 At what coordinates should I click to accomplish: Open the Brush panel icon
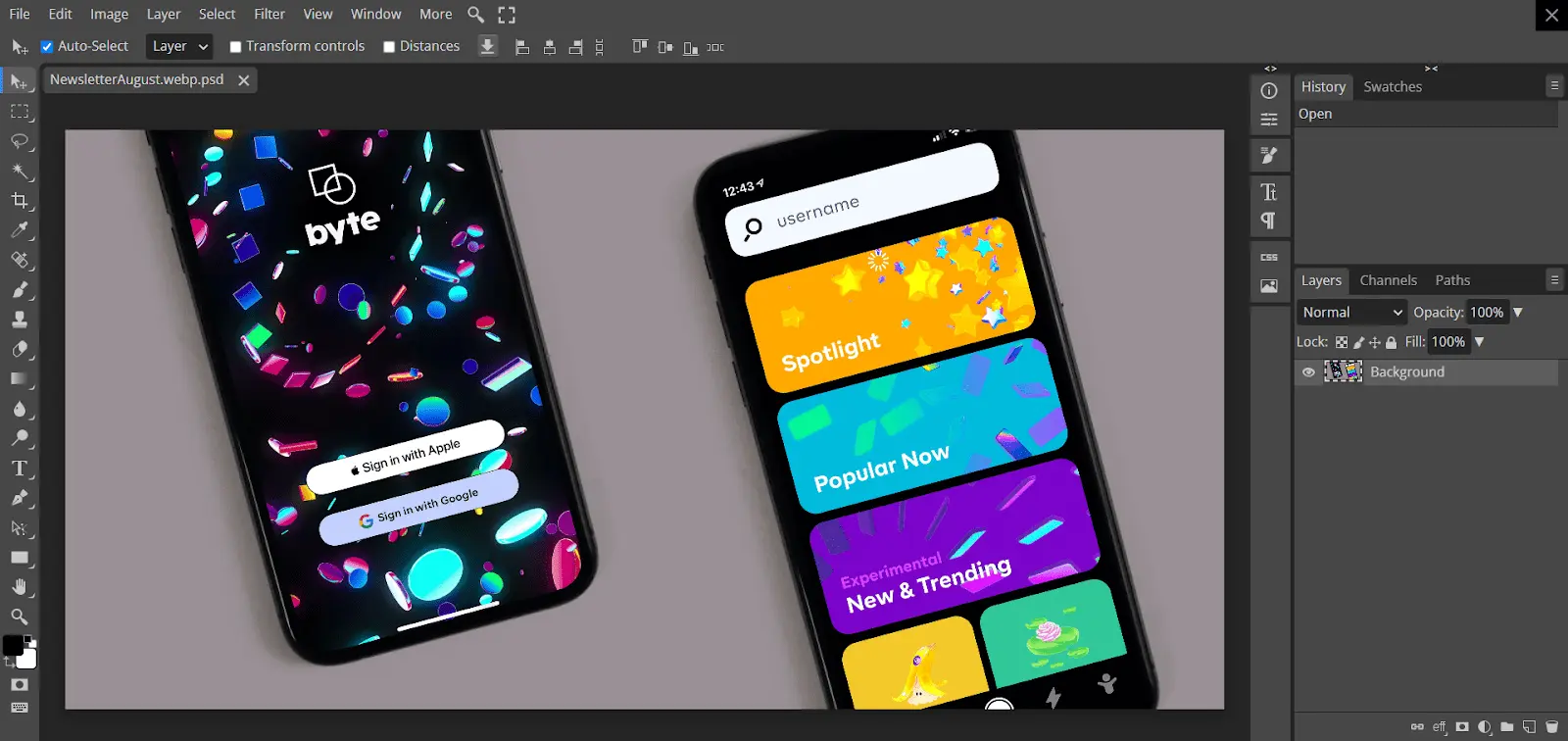(x=1269, y=155)
